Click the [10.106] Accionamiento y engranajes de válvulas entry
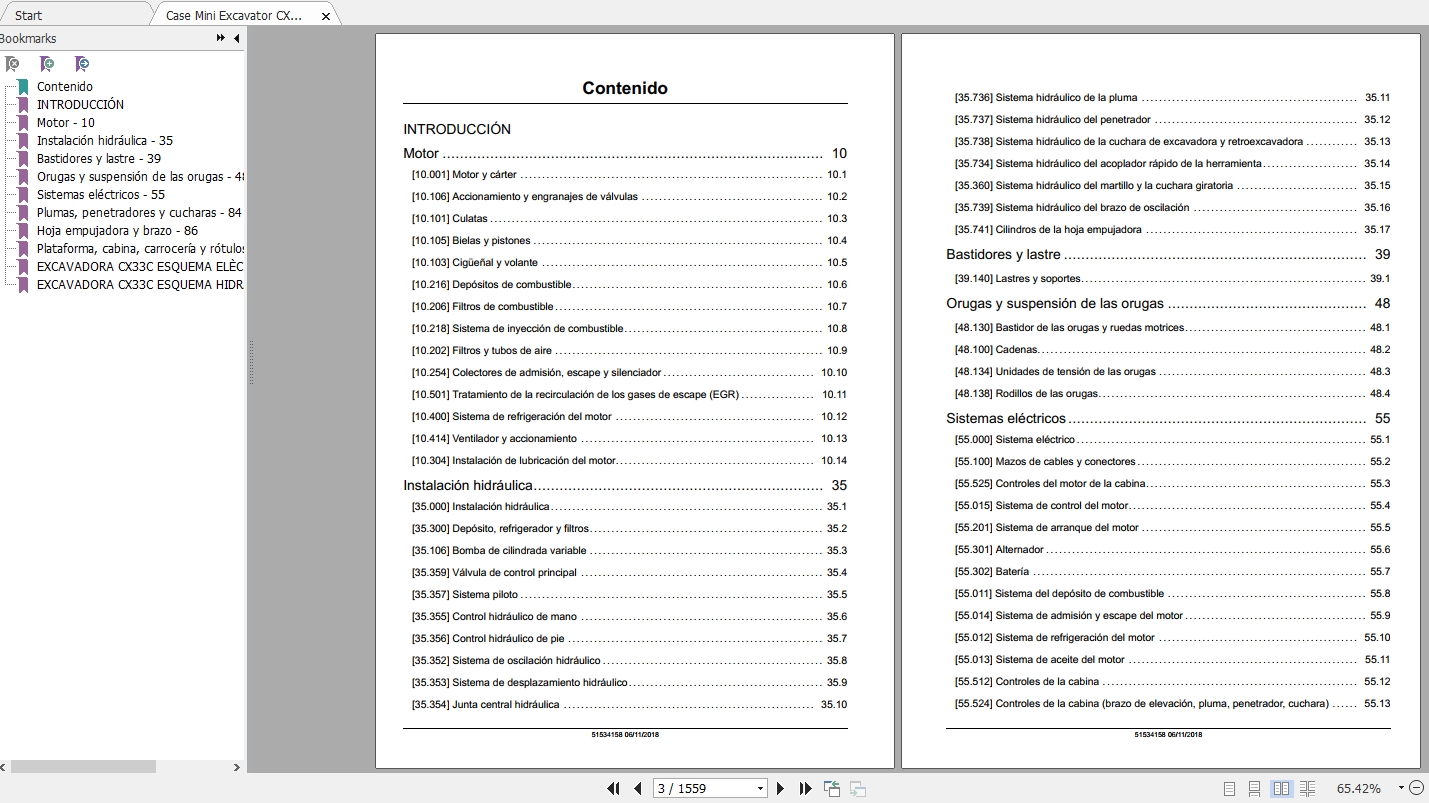This screenshot has height=803, width=1429. click(x=629, y=197)
